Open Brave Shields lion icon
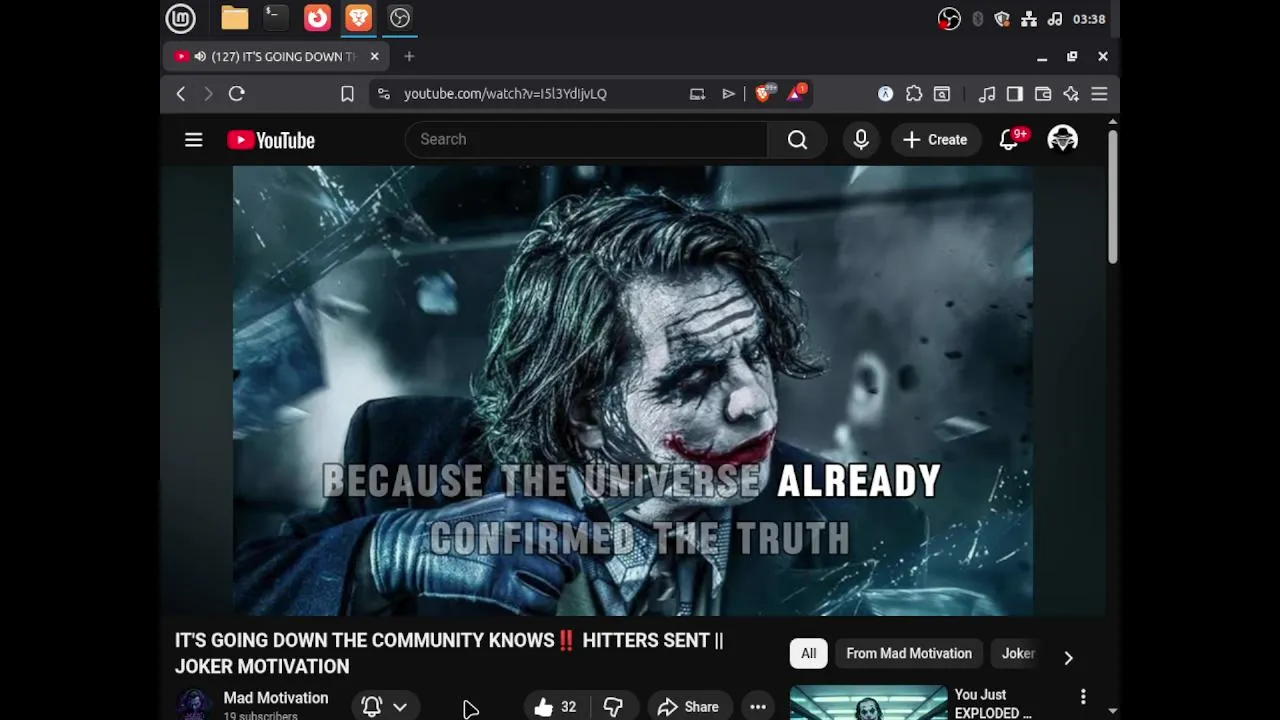 [764, 93]
